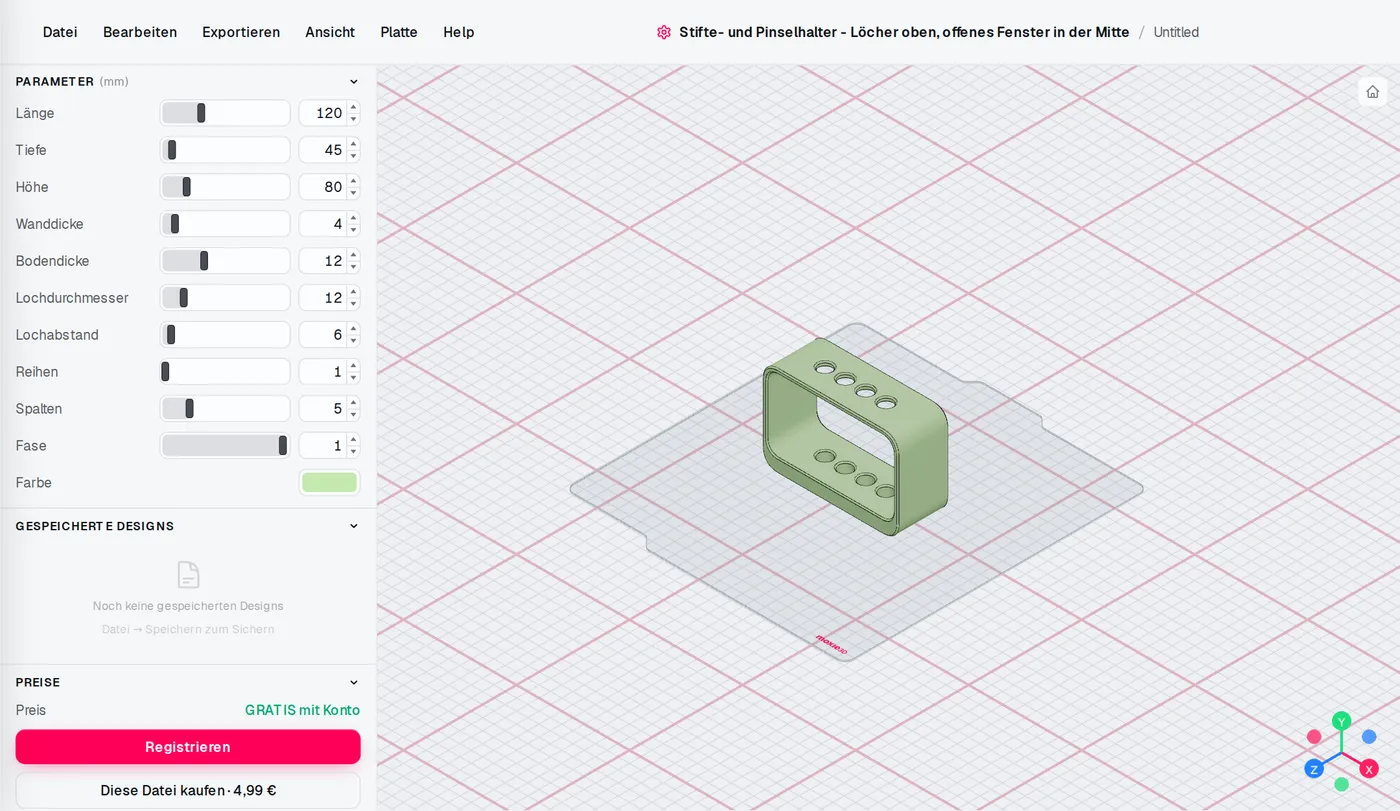Click the Lochabstand slider

point(225,335)
